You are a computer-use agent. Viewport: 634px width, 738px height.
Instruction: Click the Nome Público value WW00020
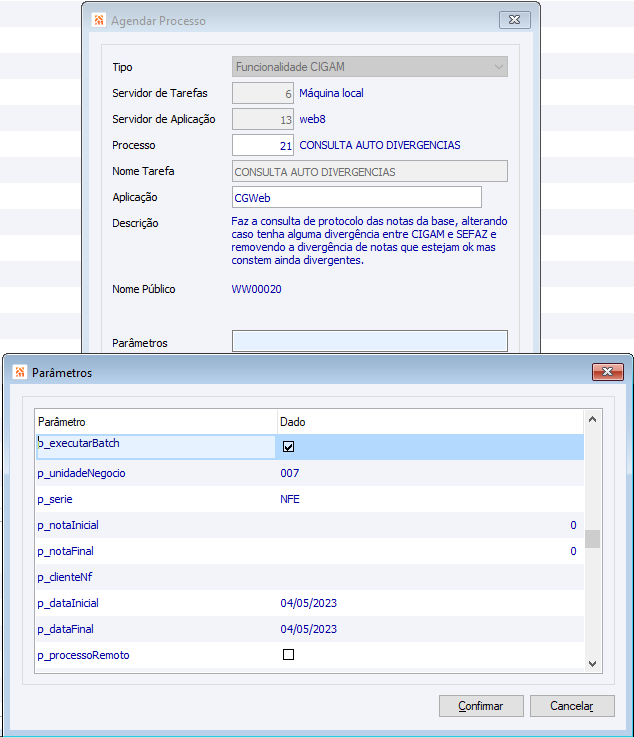tap(257, 289)
